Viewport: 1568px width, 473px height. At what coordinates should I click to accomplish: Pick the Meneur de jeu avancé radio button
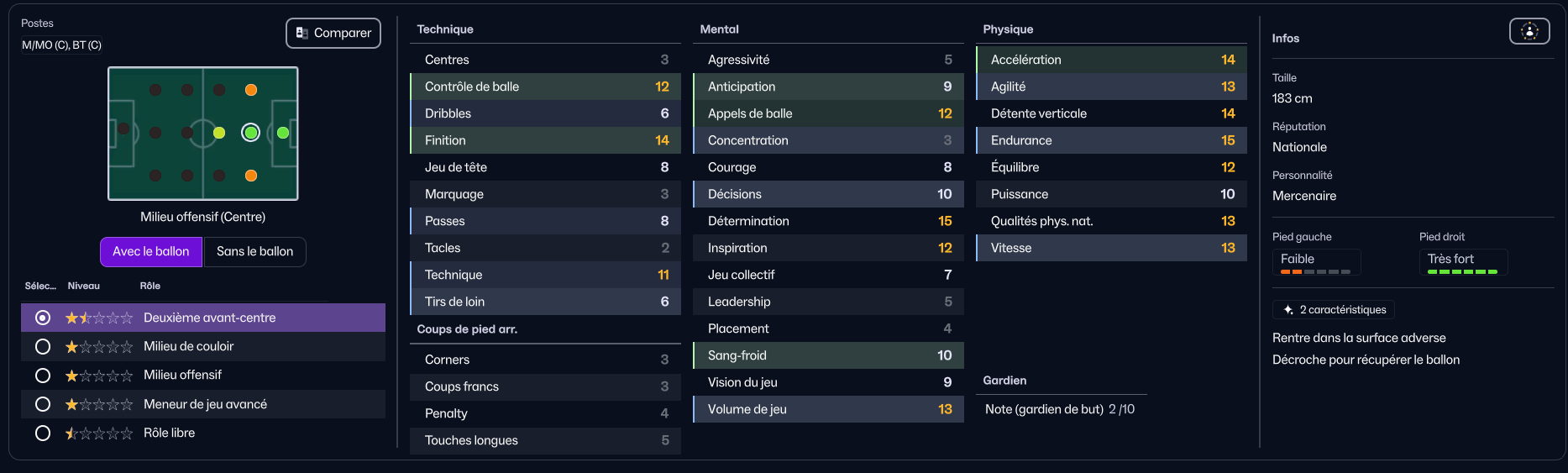point(43,405)
